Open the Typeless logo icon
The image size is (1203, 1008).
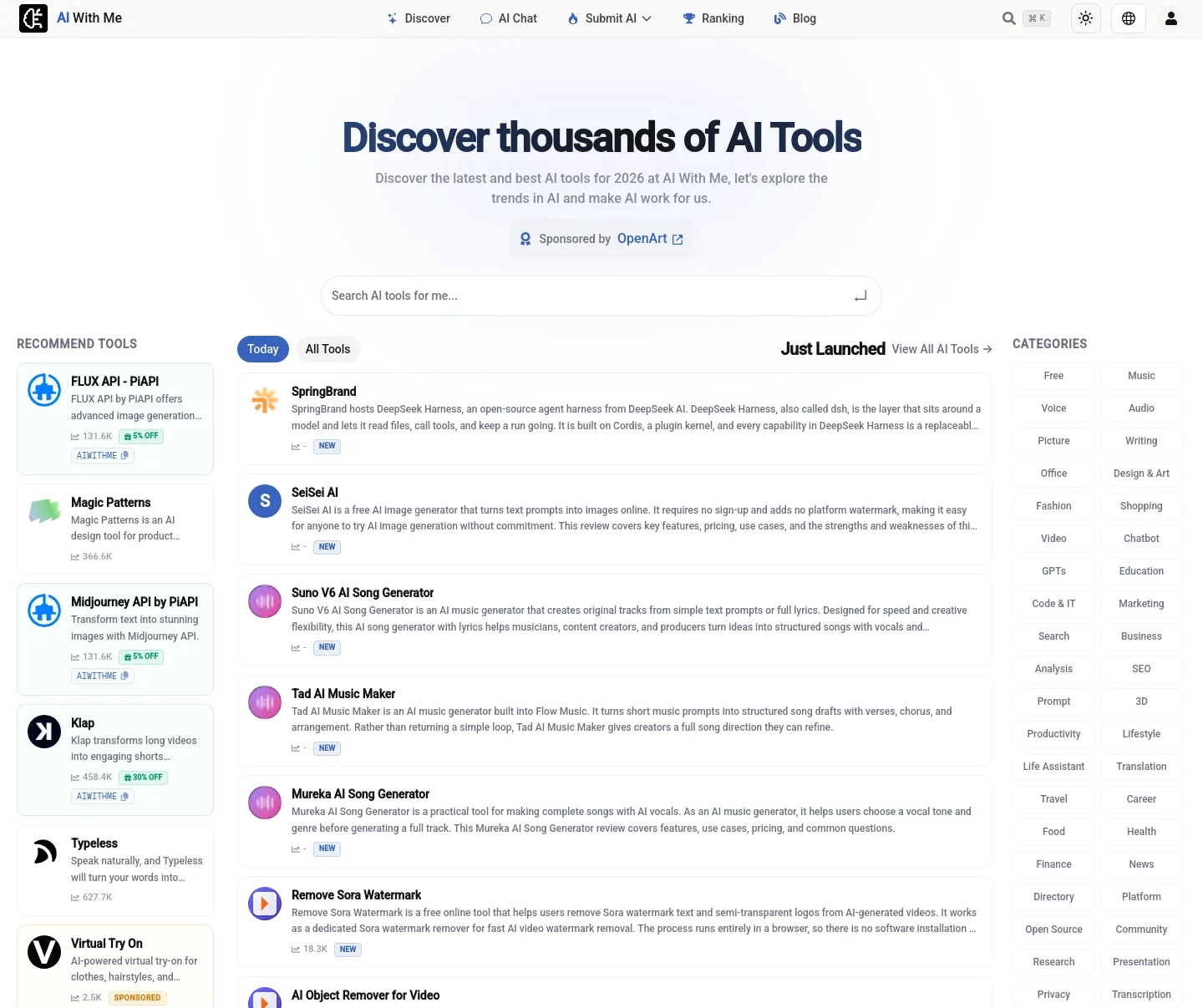pyautogui.click(x=44, y=852)
